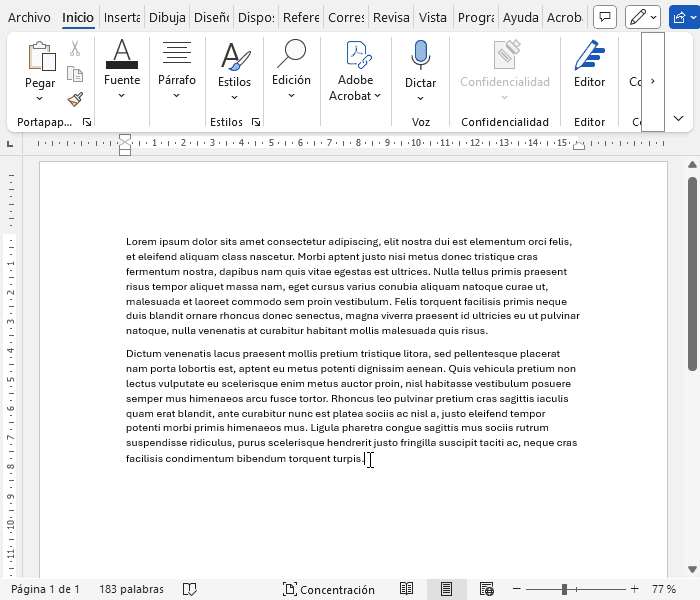Open the comments speech bubble icon
The width and height of the screenshot is (700, 600).
(x=604, y=17)
